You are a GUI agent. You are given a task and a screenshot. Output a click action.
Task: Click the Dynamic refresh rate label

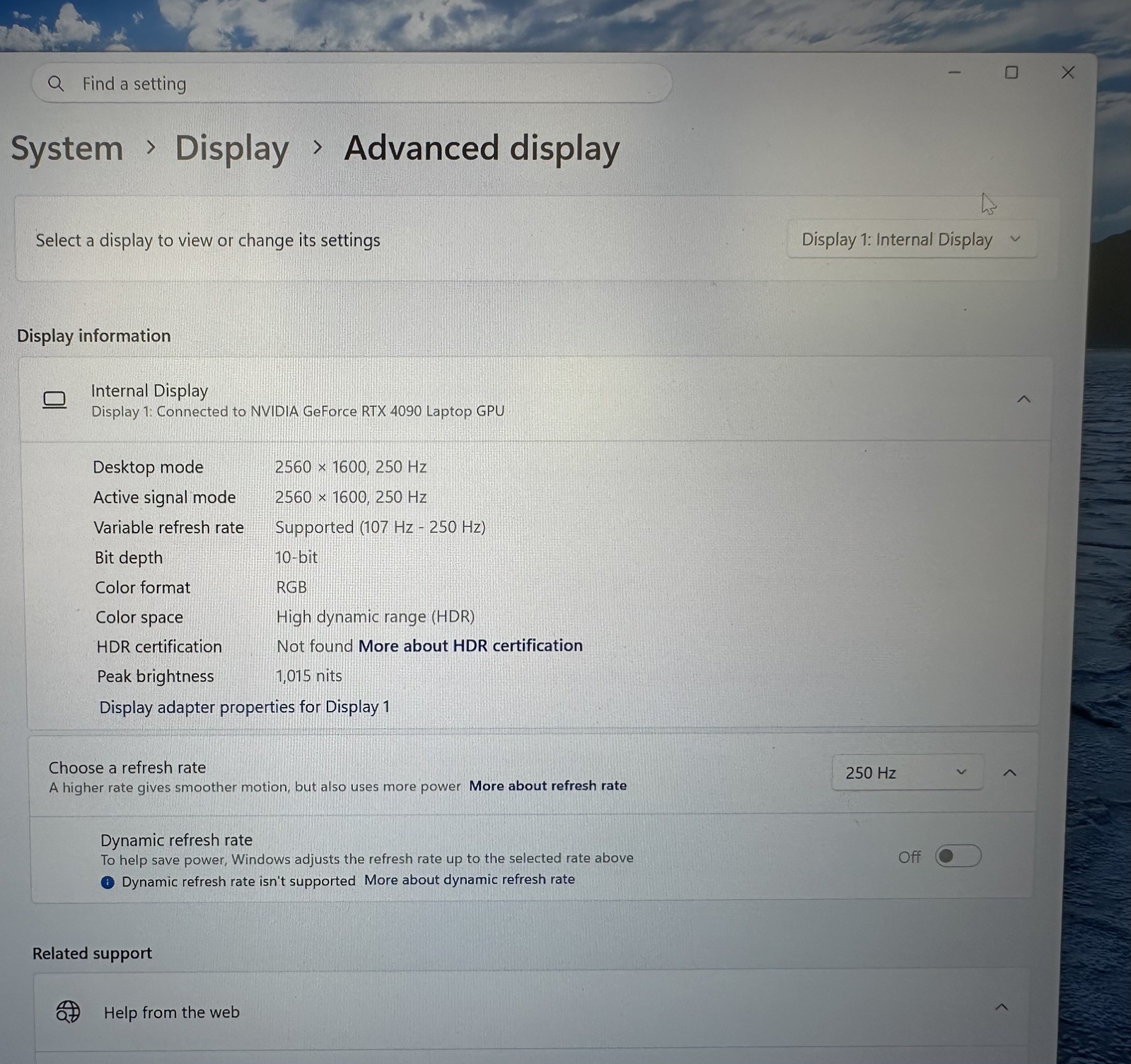click(176, 840)
